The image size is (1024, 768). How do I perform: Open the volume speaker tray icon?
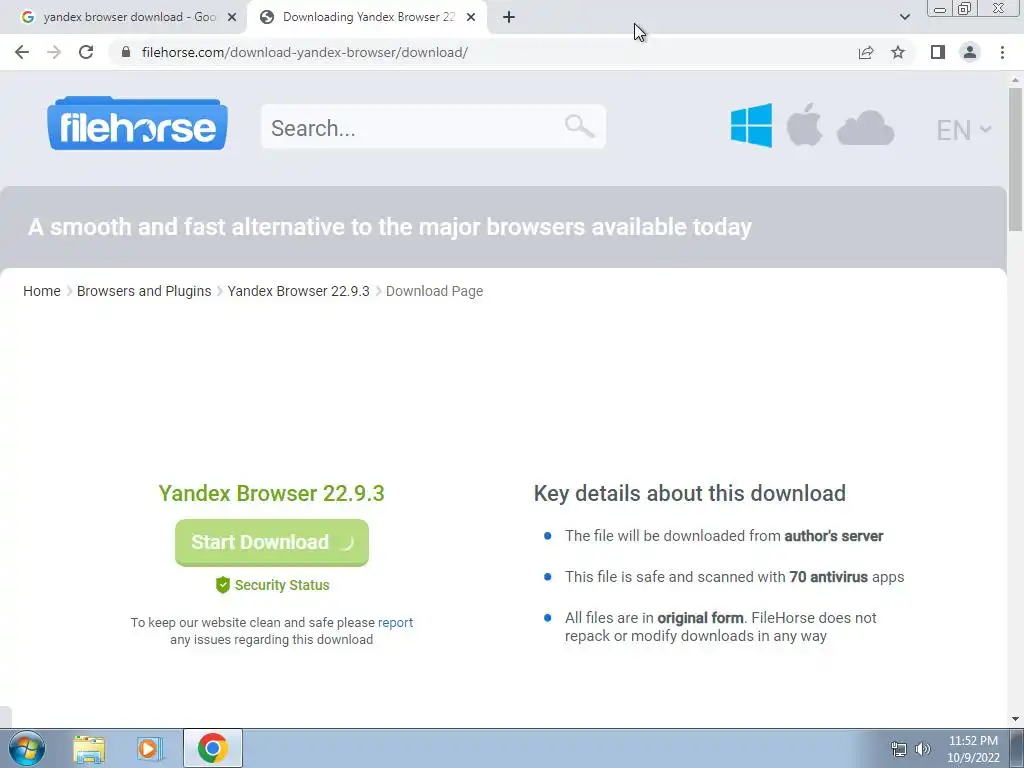click(x=922, y=749)
